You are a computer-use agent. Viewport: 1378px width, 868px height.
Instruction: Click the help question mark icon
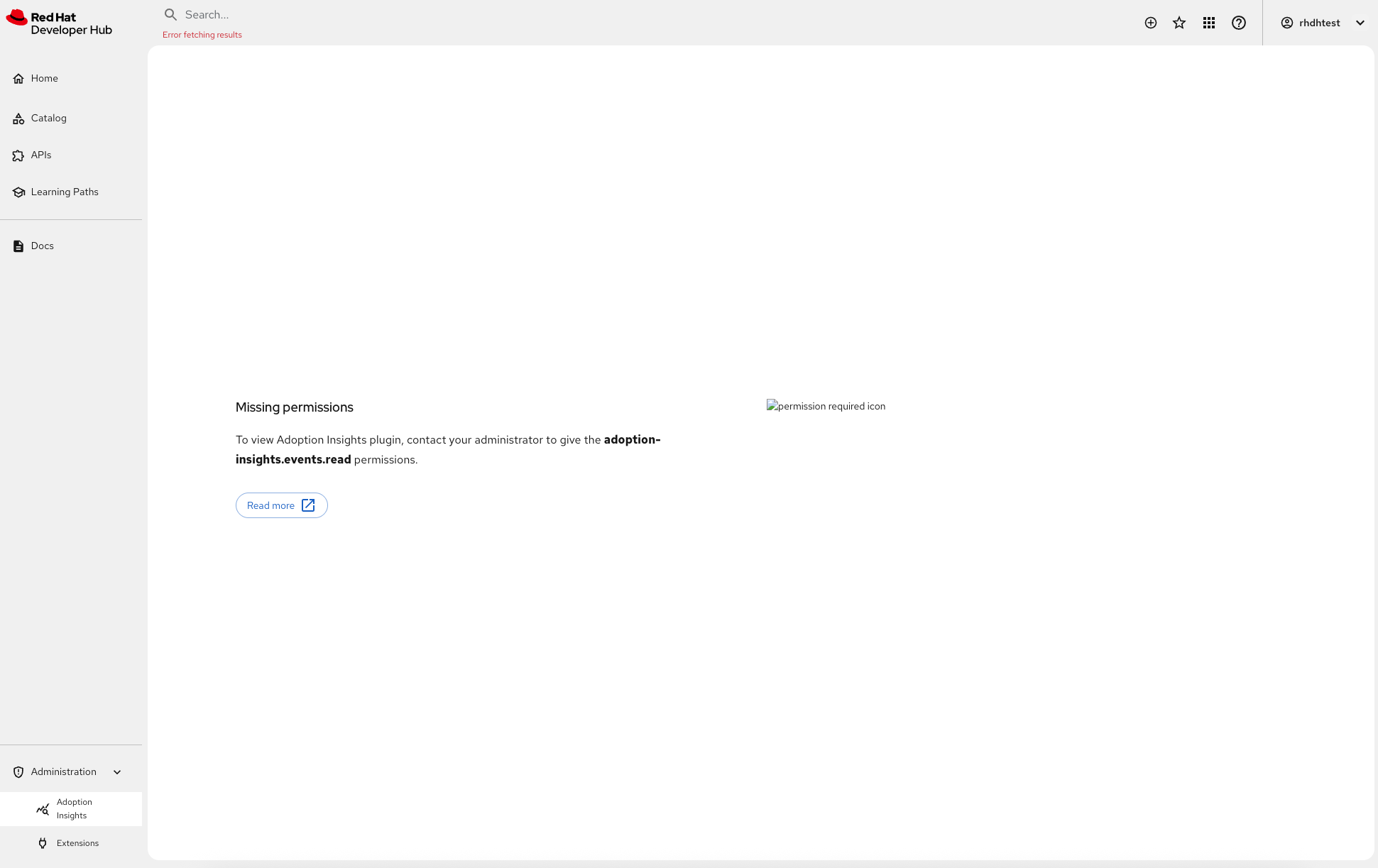(1239, 23)
